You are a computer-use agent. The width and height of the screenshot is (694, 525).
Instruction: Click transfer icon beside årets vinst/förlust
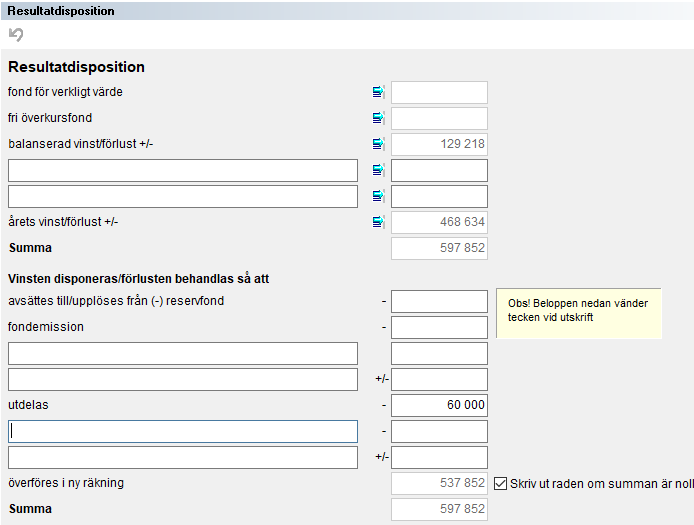(x=378, y=222)
